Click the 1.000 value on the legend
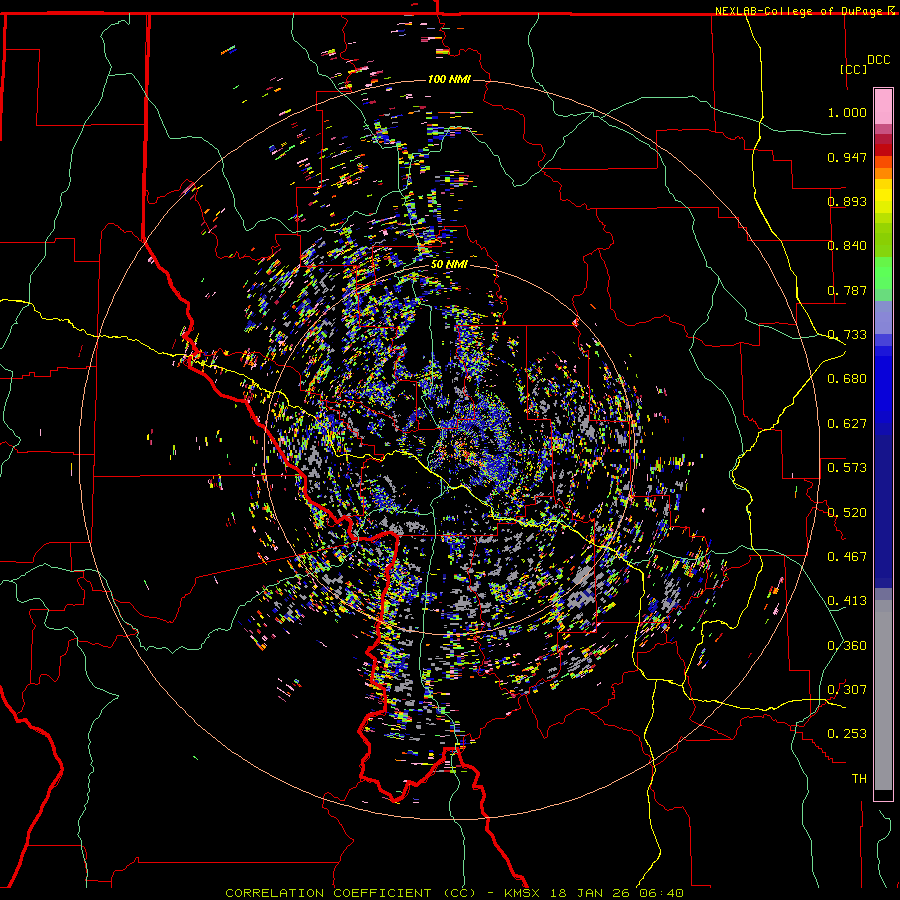This screenshot has width=900, height=900. click(847, 112)
